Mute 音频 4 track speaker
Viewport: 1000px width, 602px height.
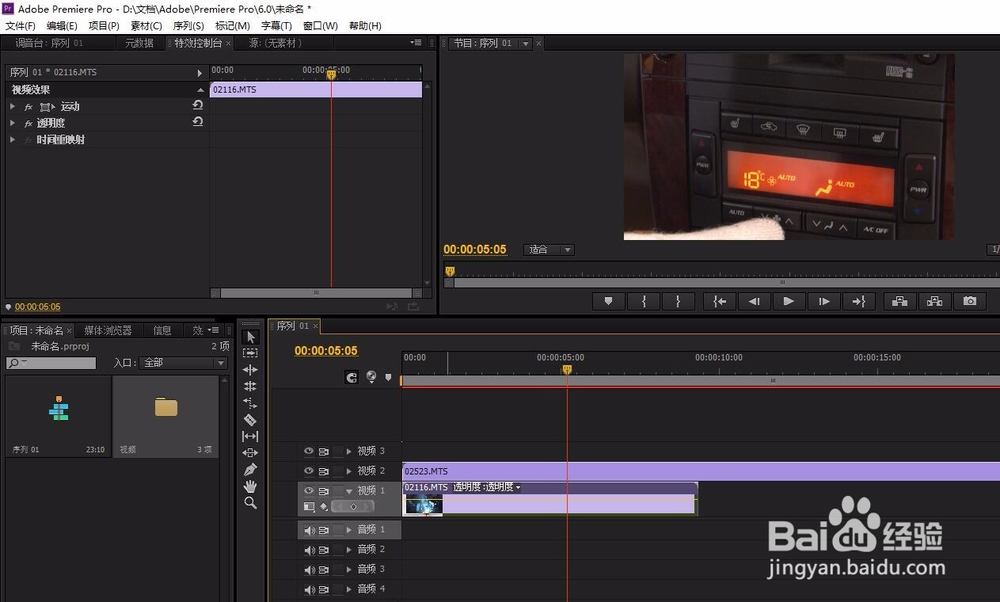point(309,589)
